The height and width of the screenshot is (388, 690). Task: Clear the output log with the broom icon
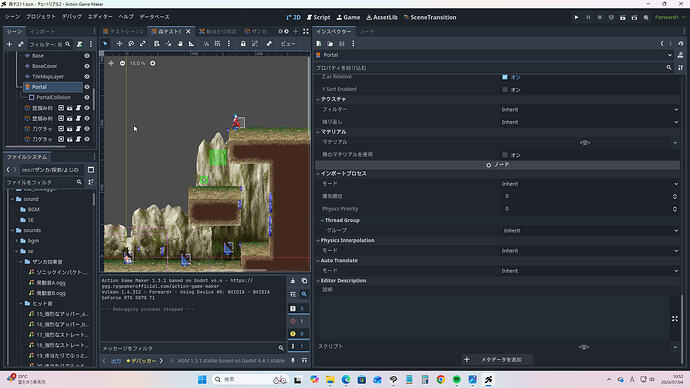pyautogui.click(x=293, y=281)
